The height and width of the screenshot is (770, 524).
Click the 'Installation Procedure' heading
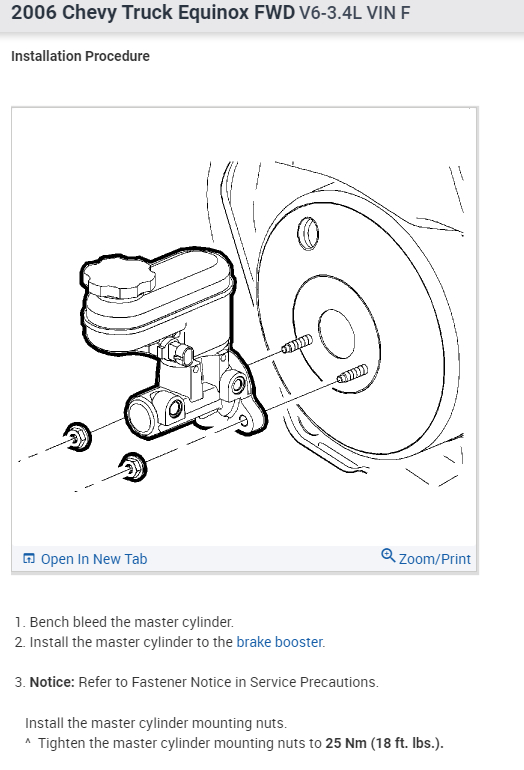81,56
